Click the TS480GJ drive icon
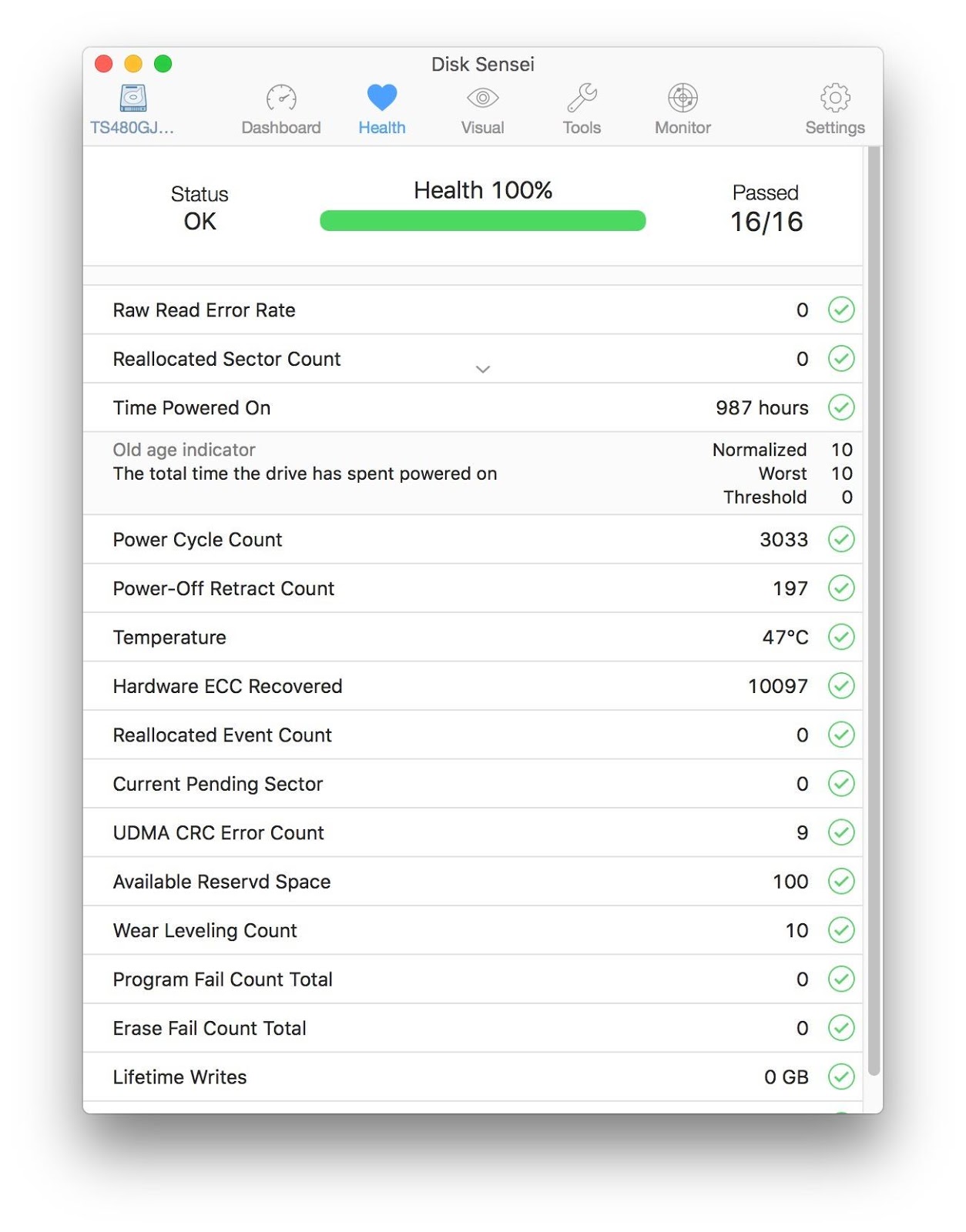966x1232 pixels. (132, 98)
